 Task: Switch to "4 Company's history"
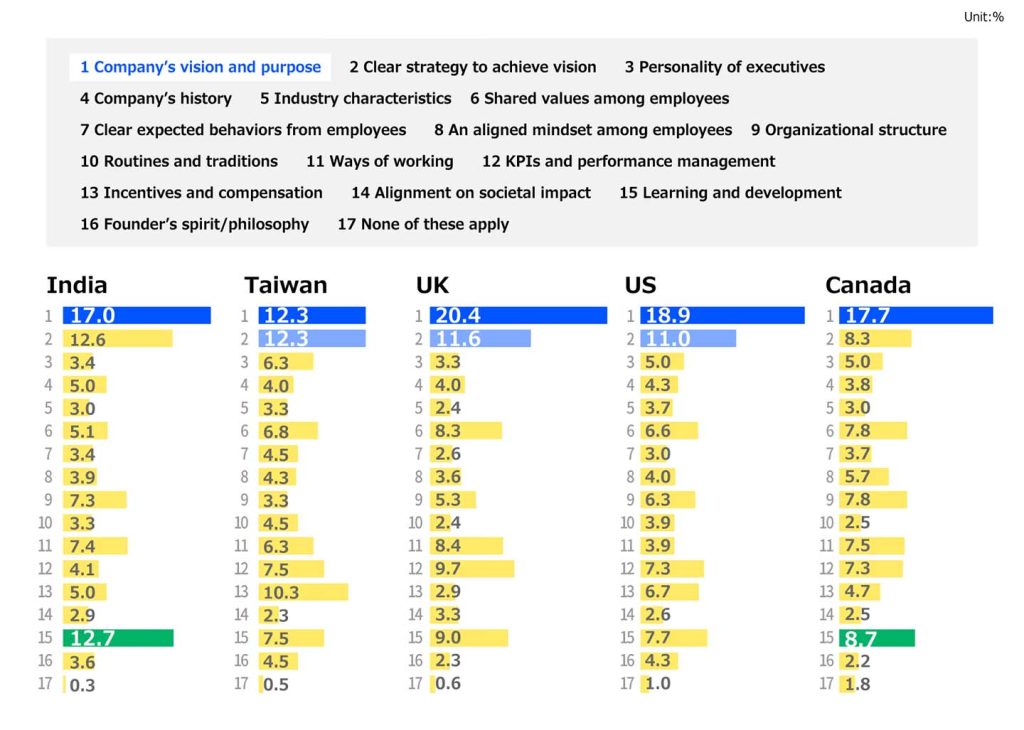156,98
